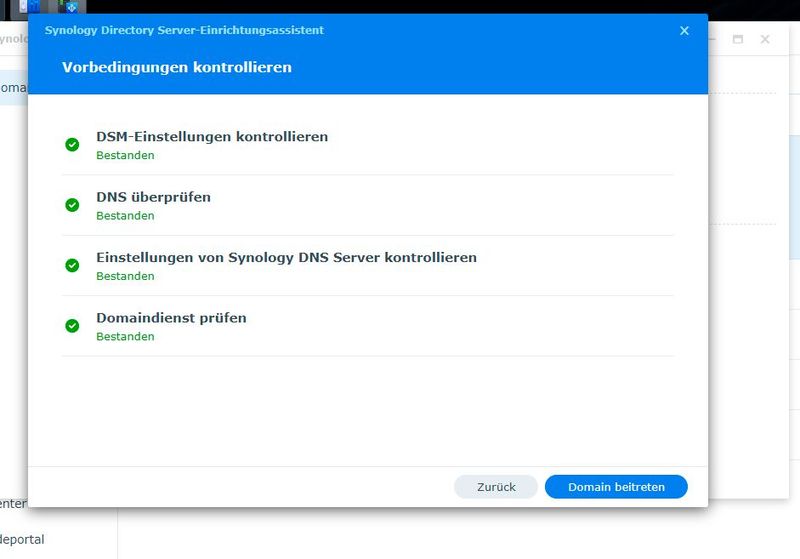Click the Domain beitreten button
This screenshot has width=800, height=559.
coord(616,487)
